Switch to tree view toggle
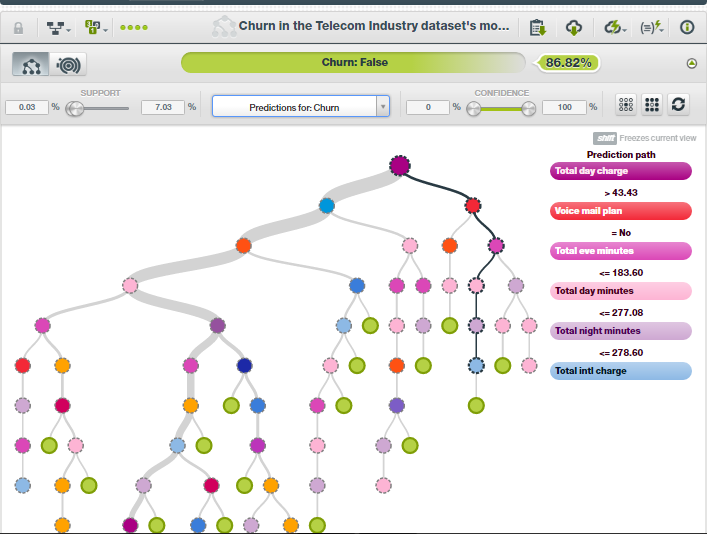The width and height of the screenshot is (707, 534). (x=31, y=64)
